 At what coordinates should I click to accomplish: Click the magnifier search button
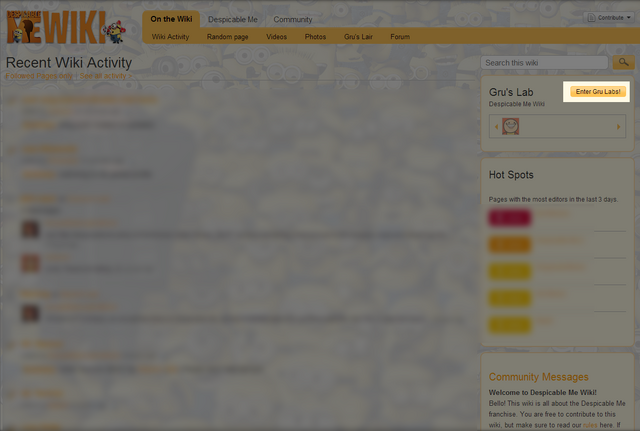point(623,62)
